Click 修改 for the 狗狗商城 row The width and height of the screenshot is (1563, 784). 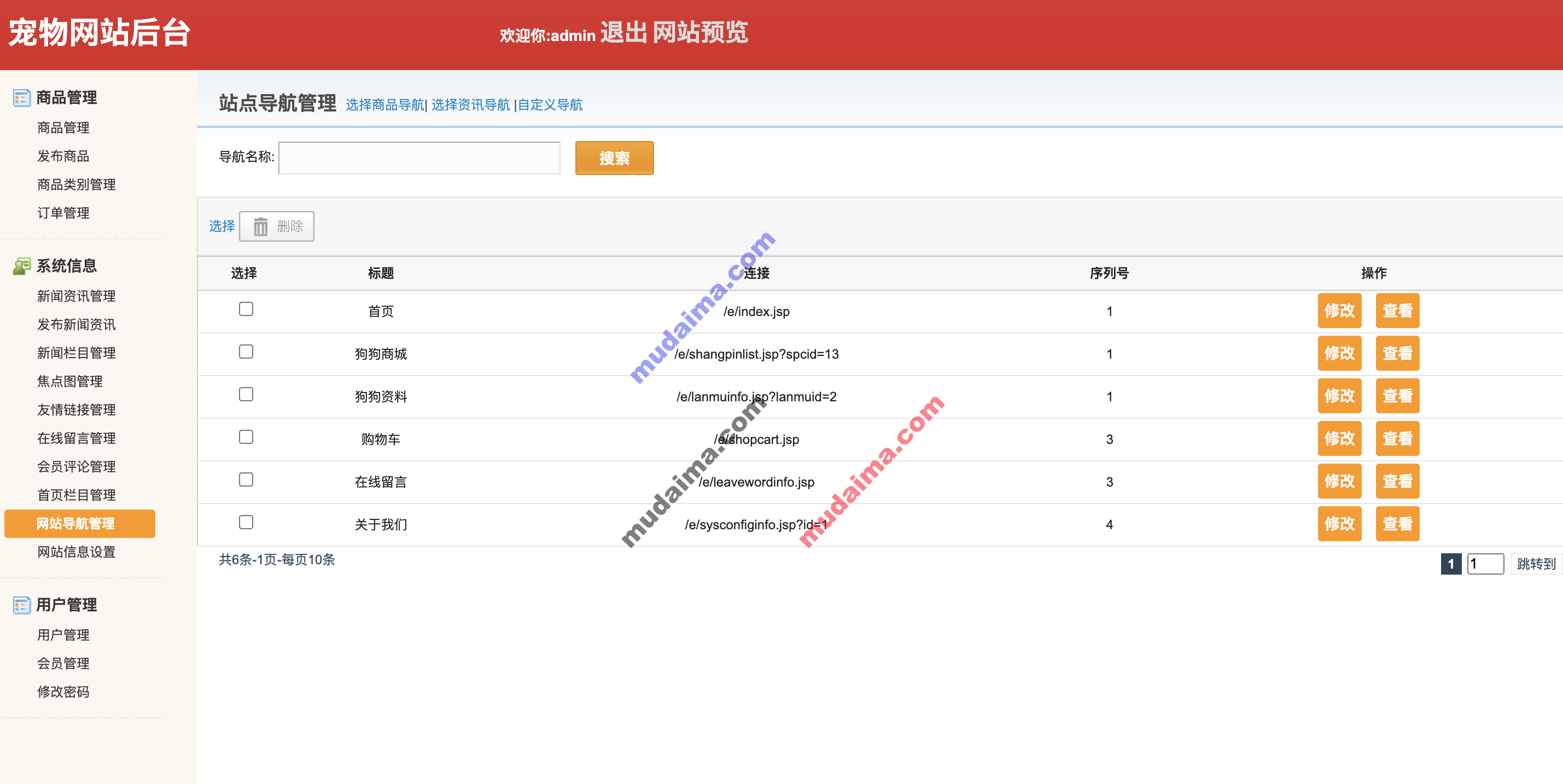click(1339, 354)
